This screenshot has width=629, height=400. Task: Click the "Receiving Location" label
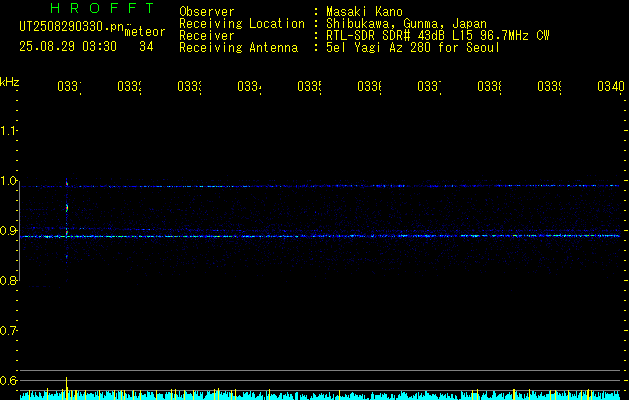tap(242, 24)
